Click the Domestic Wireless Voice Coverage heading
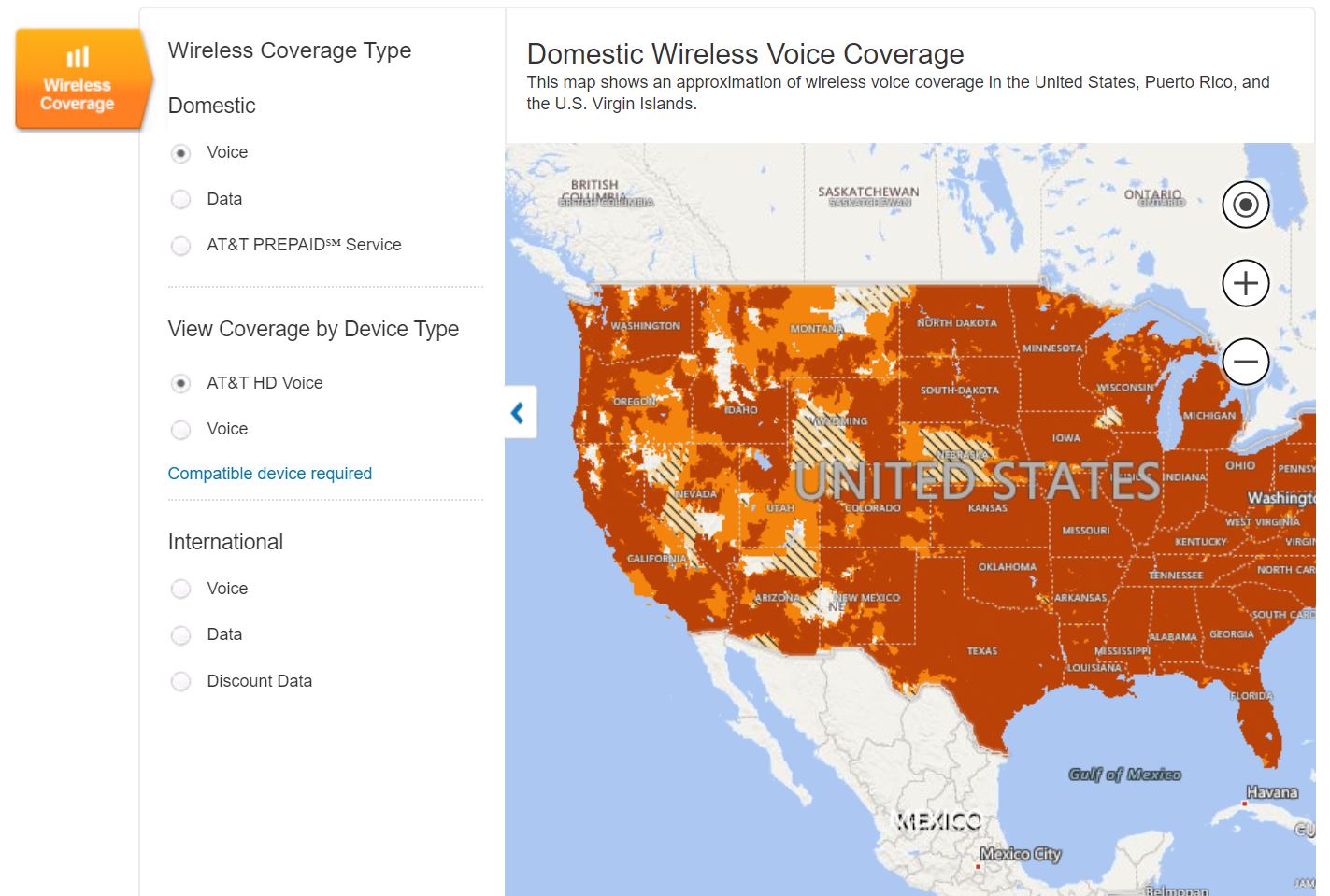 (746, 54)
